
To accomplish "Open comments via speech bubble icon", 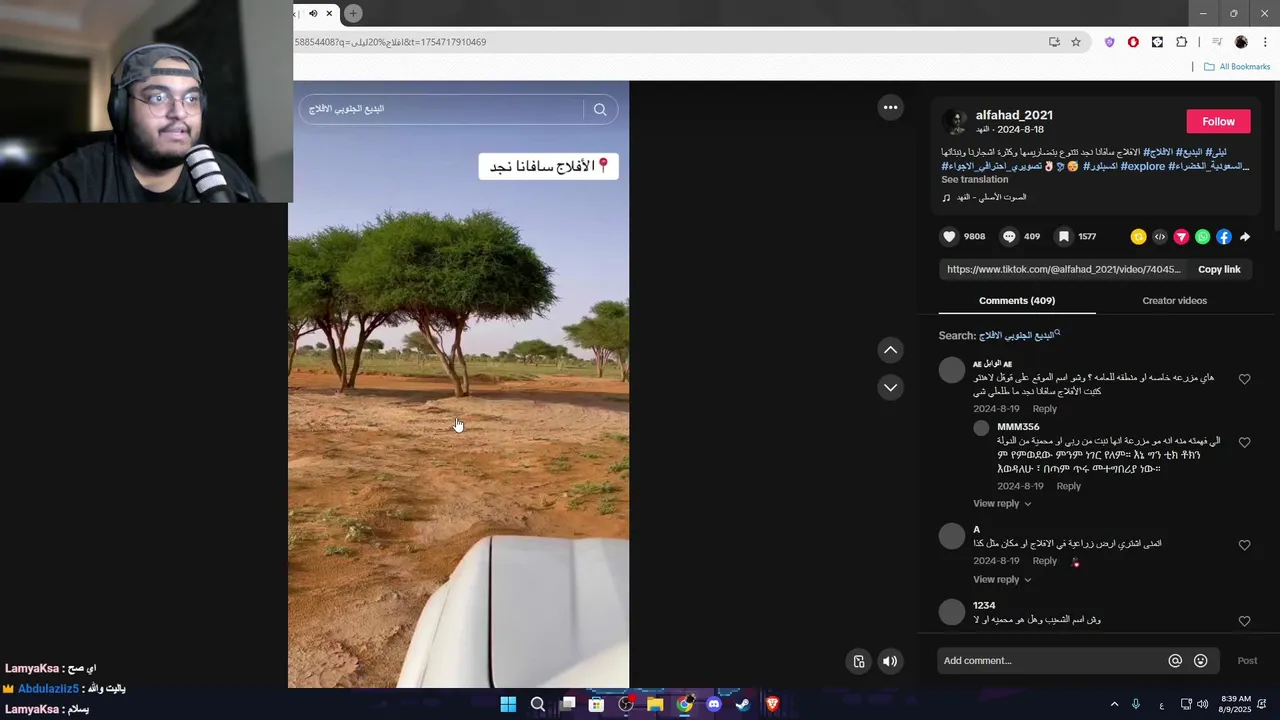I will (1009, 237).
